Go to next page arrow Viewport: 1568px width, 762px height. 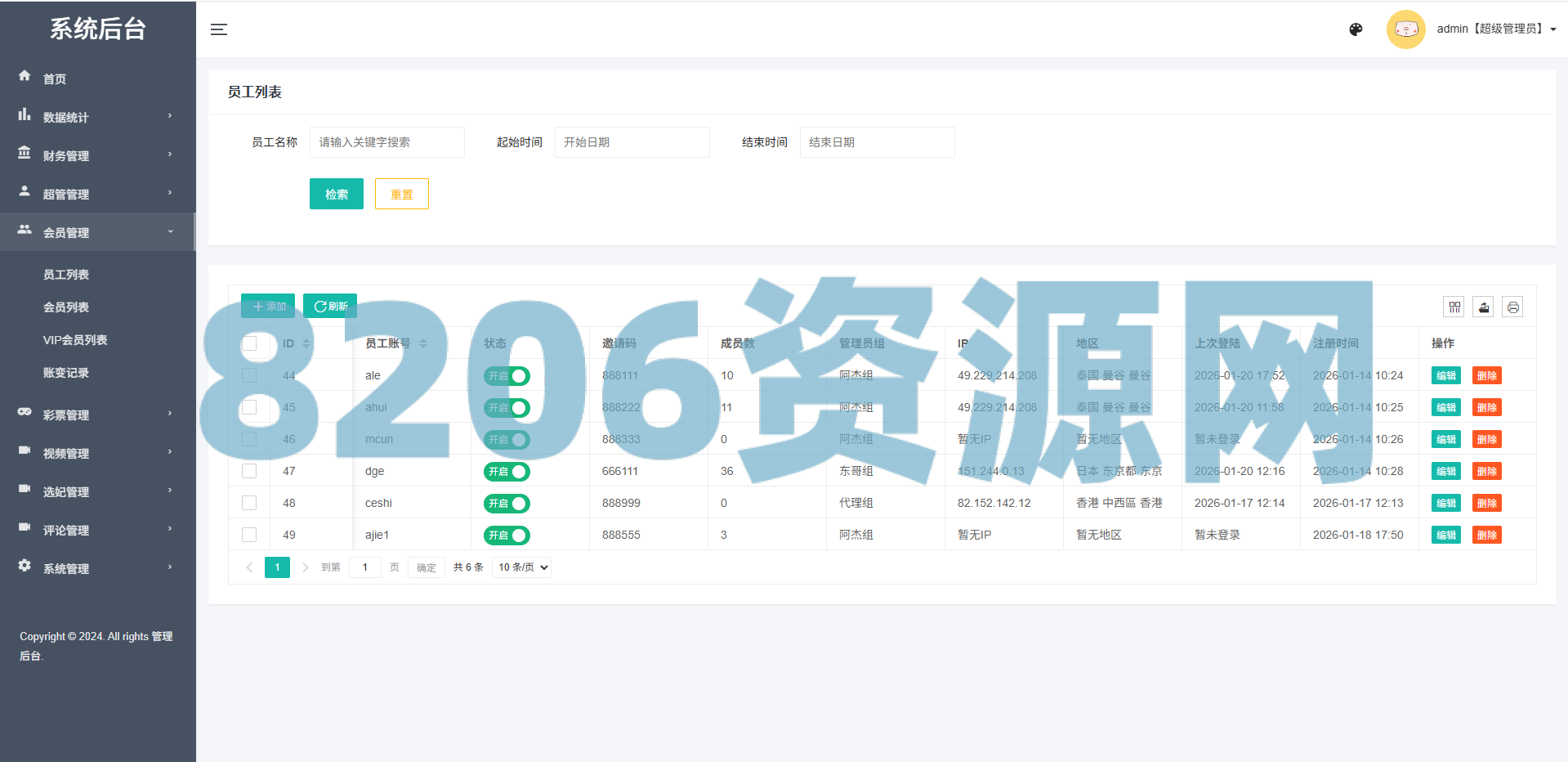(x=305, y=567)
